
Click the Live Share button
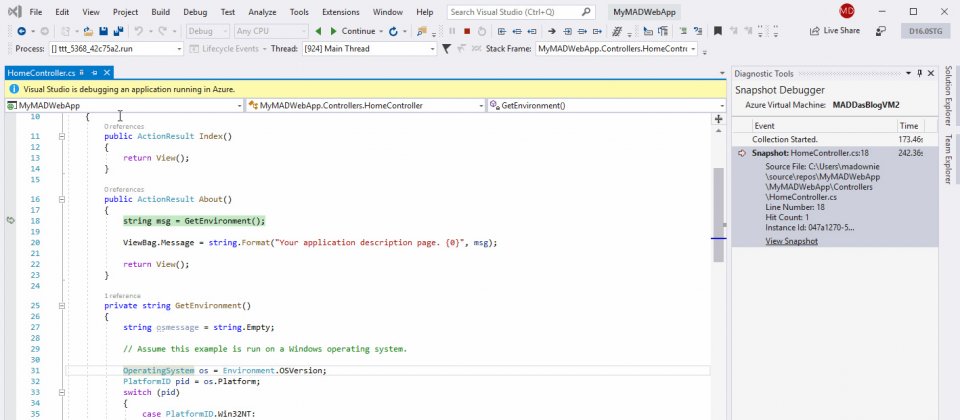(x=834, y=31)
